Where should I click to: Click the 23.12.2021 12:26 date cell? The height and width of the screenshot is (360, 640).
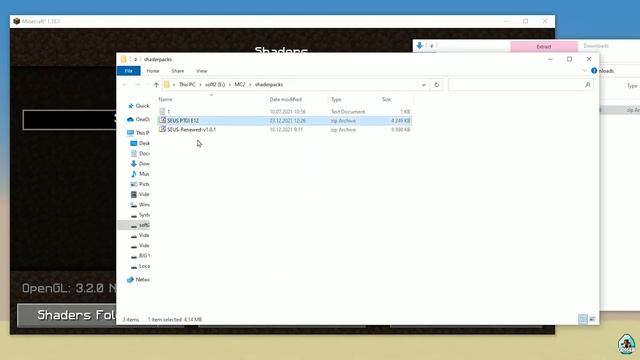click(287, 120)
